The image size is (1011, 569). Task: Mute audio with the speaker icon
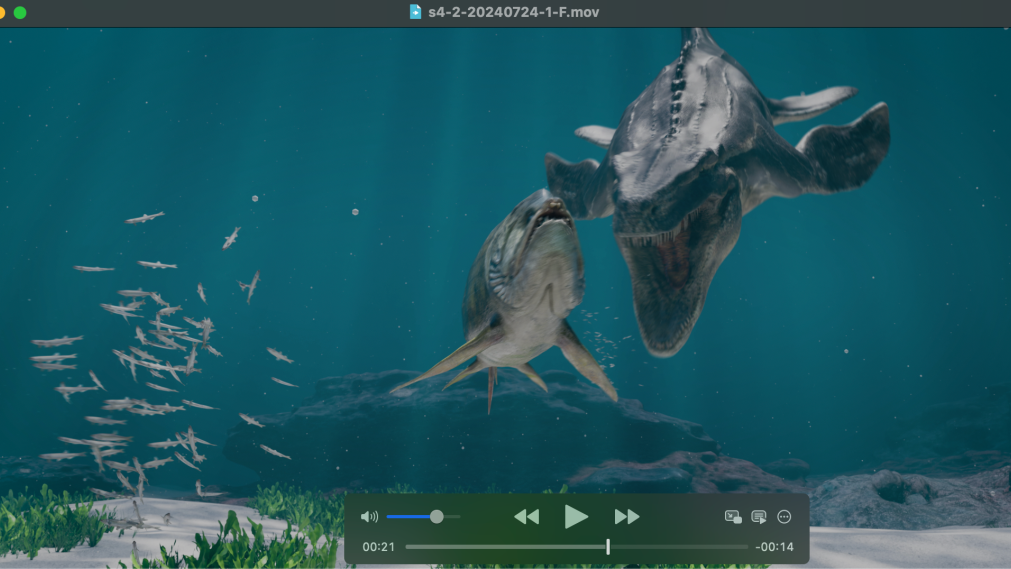click(x=369, y=517)
